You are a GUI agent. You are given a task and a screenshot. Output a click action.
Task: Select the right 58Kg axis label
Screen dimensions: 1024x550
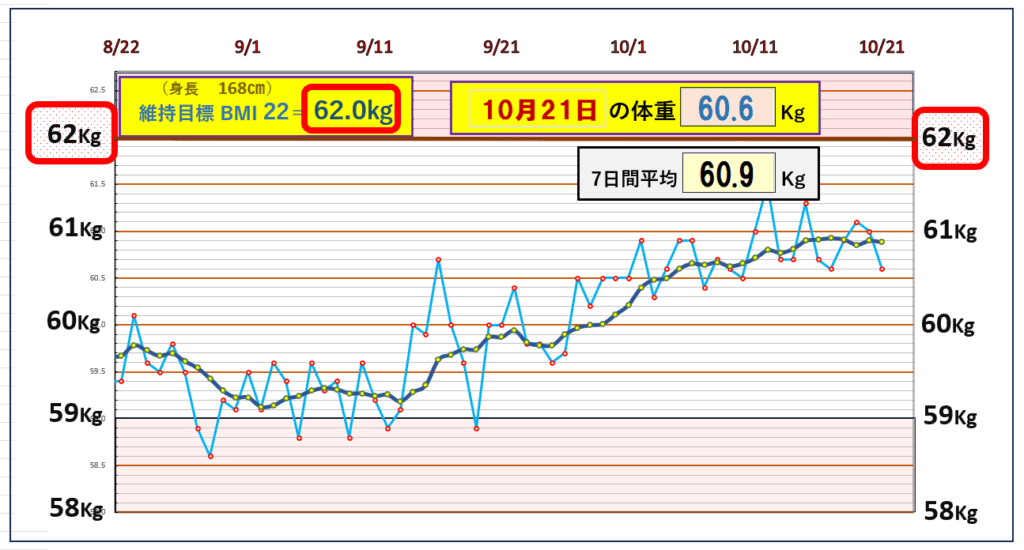point(949,512)
